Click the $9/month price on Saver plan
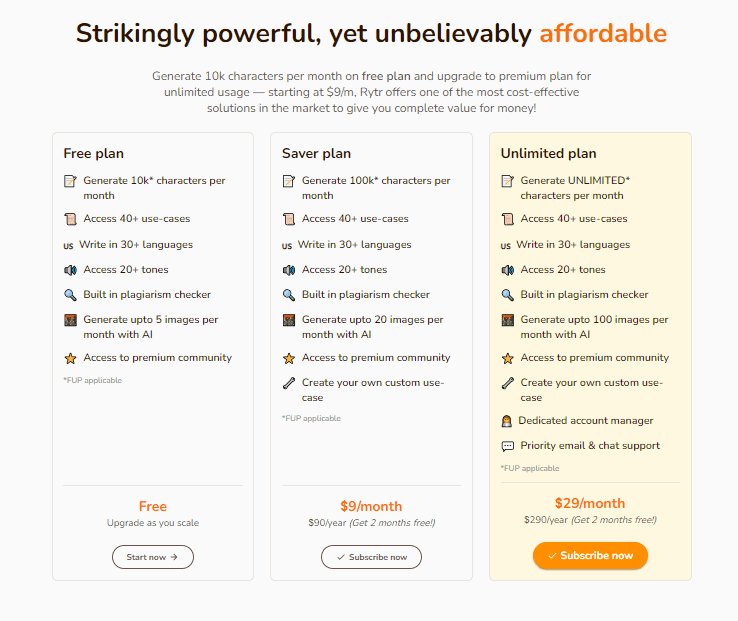This screenshot has height=621, width=738. [x=371, y=506]
